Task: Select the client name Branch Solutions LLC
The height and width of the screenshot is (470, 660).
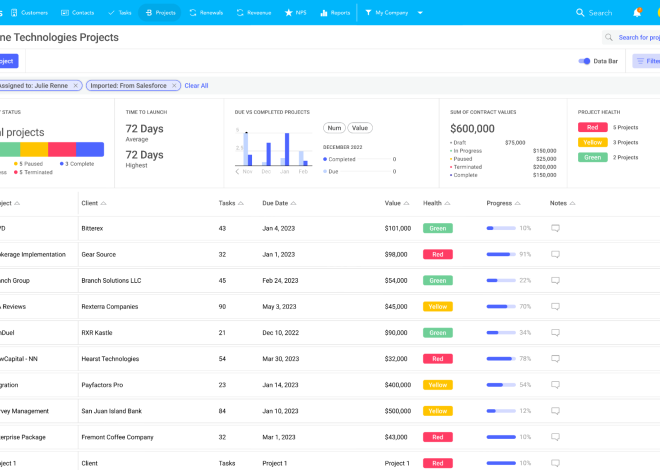Action: 111,280
